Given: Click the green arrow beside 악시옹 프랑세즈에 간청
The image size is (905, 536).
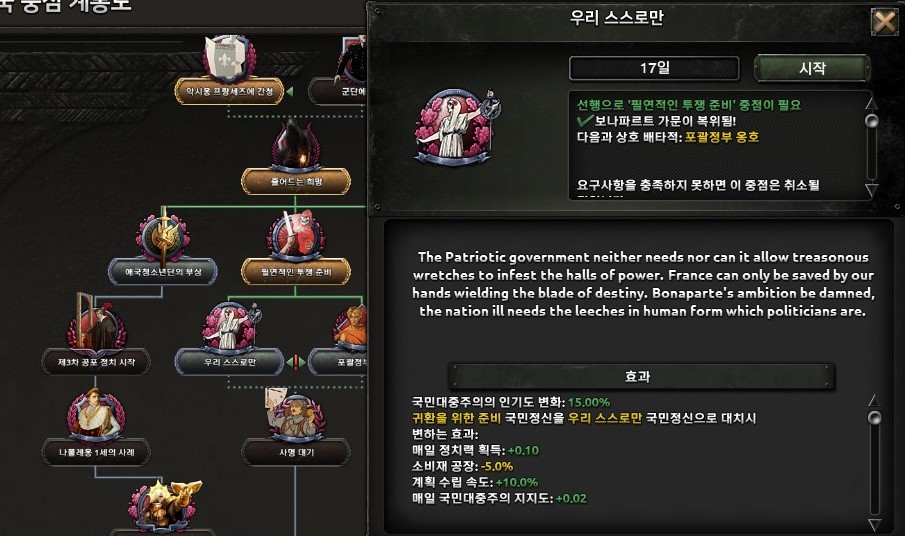Looking at the screenshot, I should click(x=289, y=91).
